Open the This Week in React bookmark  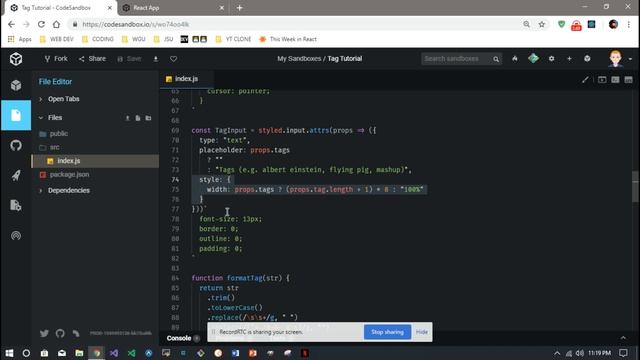coord(288,39)
